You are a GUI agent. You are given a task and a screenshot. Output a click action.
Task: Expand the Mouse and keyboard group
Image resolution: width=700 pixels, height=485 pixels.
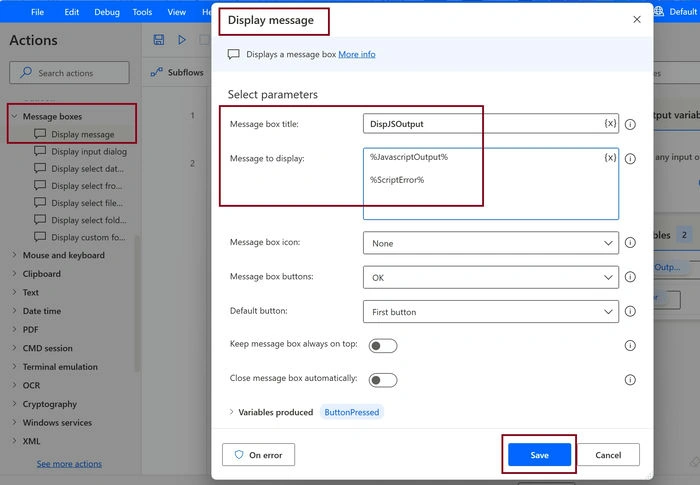14,255
